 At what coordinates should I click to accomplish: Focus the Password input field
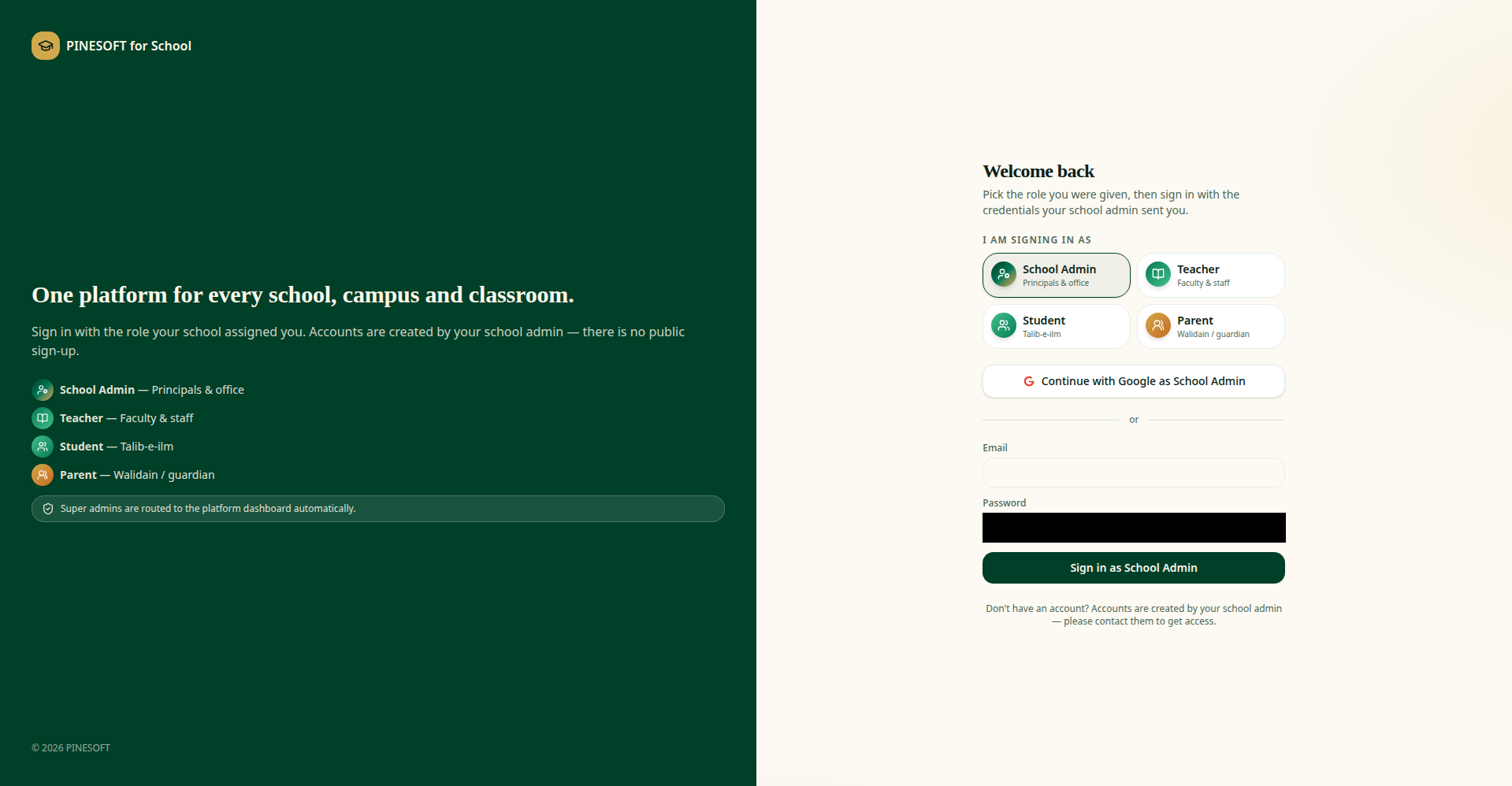pyautogui.click(x=1134, y=528)
